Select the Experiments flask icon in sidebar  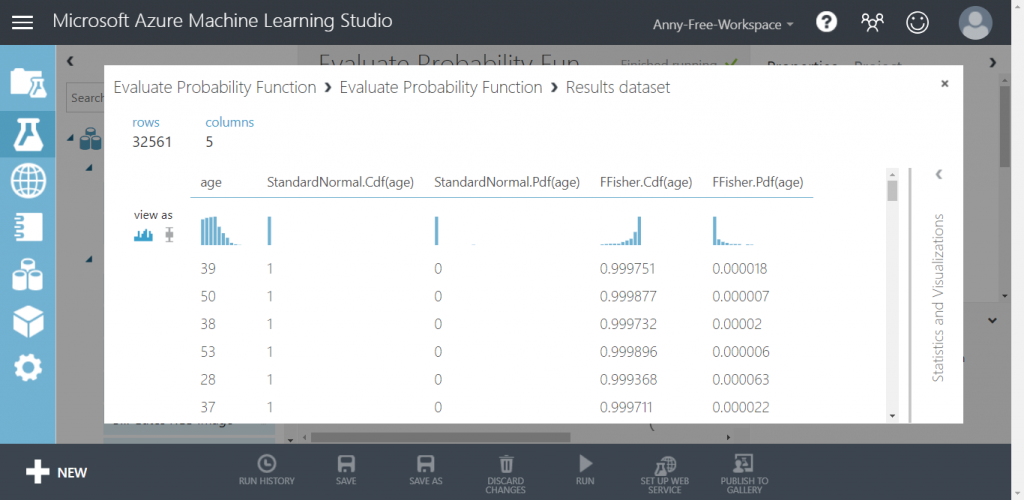28,134
